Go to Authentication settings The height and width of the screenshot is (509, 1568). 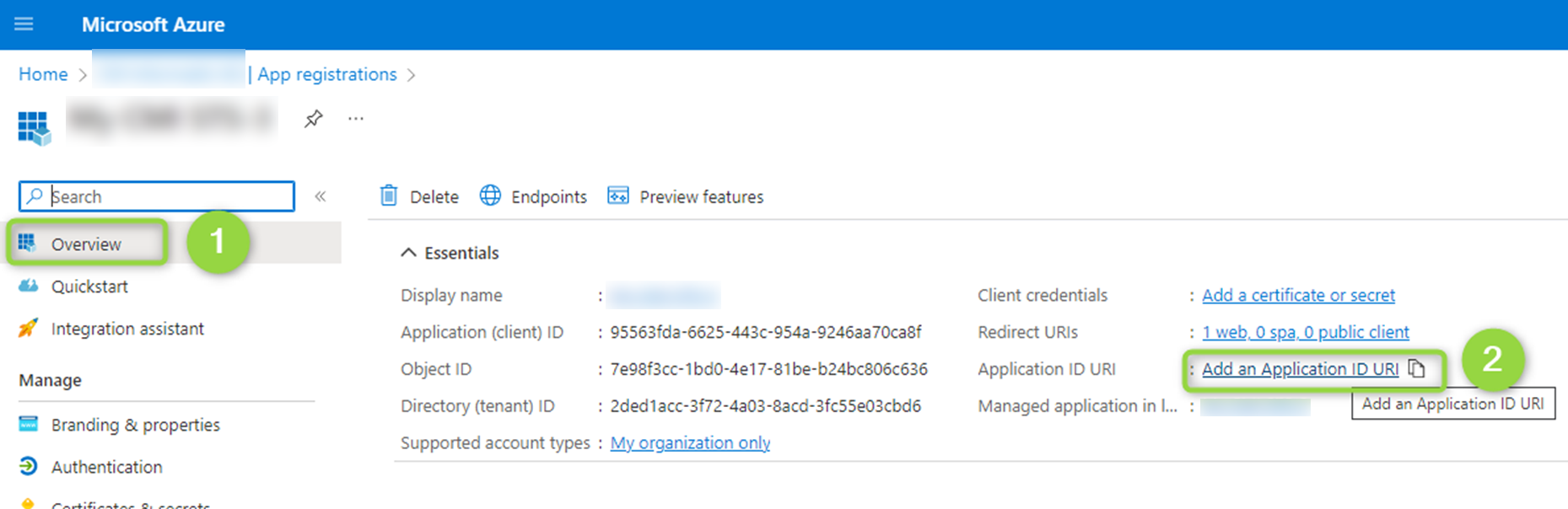(x=106, y=467)
